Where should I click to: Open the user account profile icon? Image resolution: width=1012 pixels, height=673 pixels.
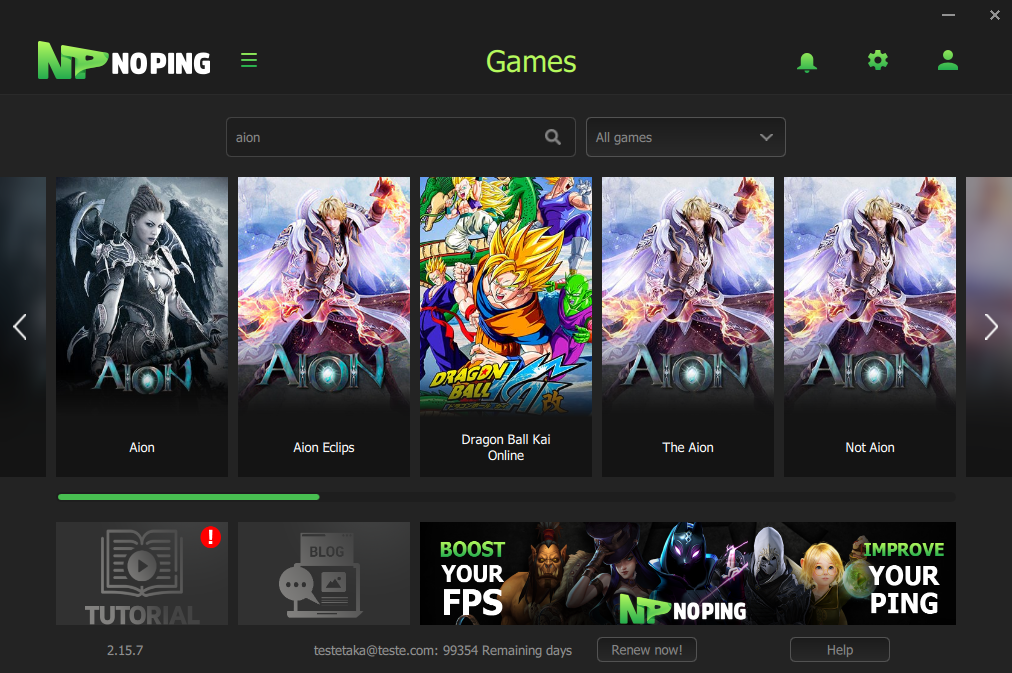(x=947, y=60)
